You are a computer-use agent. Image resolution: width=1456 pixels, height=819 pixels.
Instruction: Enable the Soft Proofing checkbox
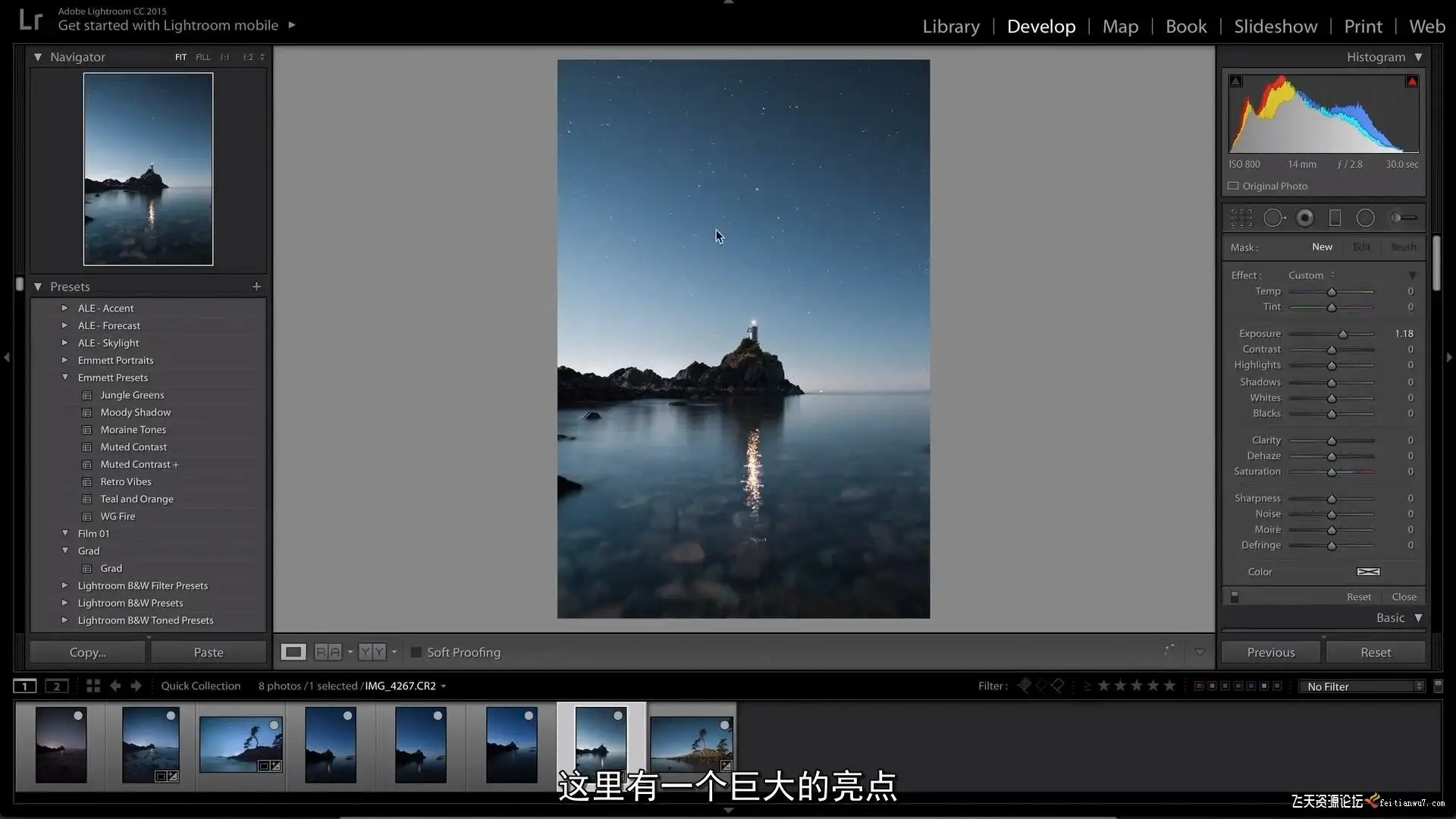pos(416,652)
